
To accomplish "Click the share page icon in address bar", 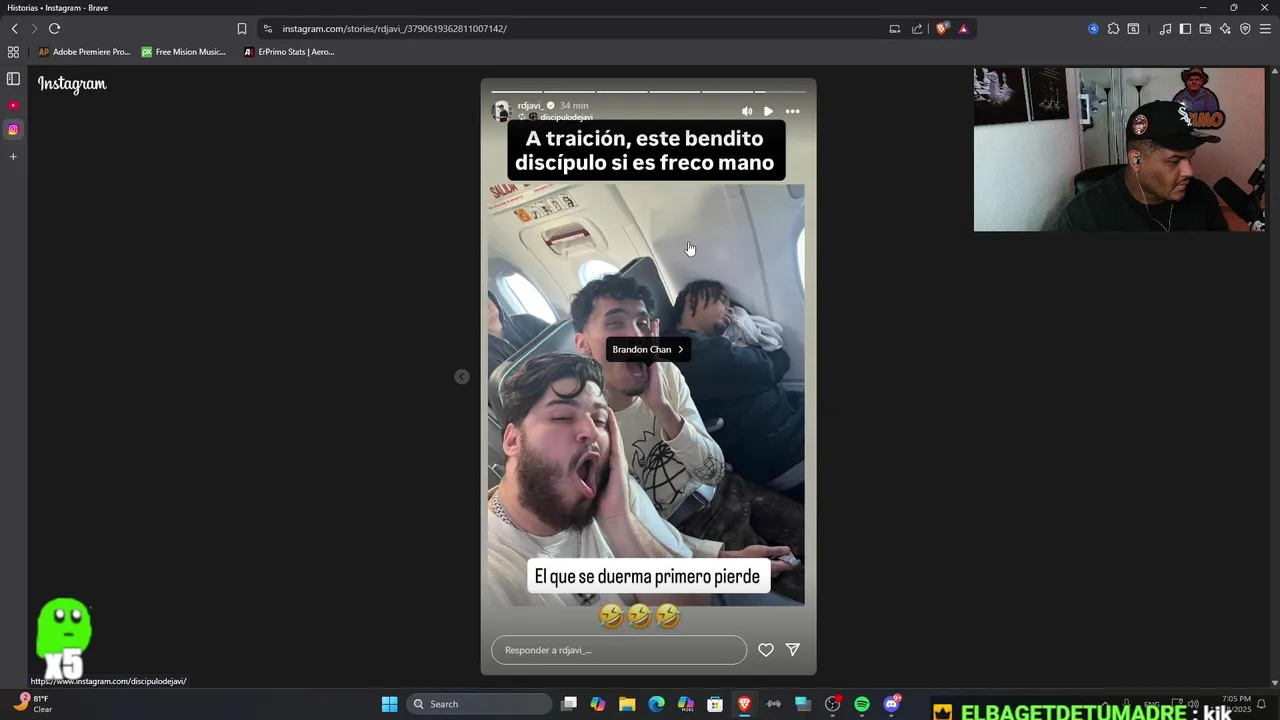I will 917,29.
